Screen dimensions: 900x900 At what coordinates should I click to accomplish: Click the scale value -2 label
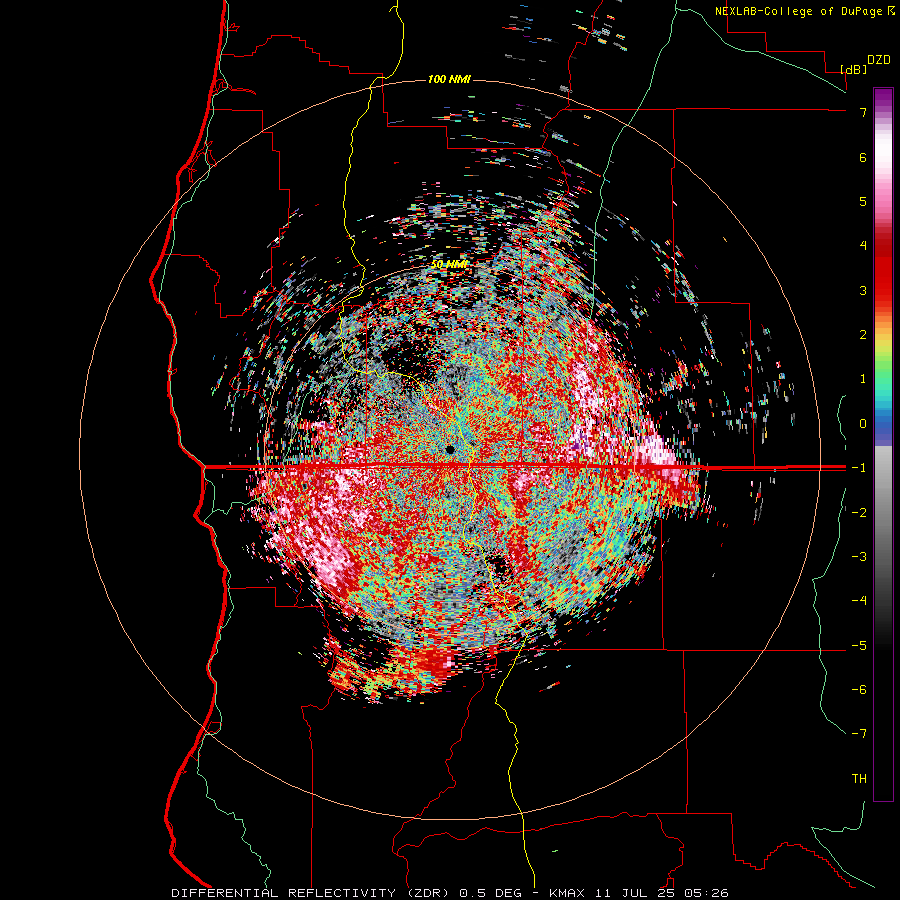[859, 512]
